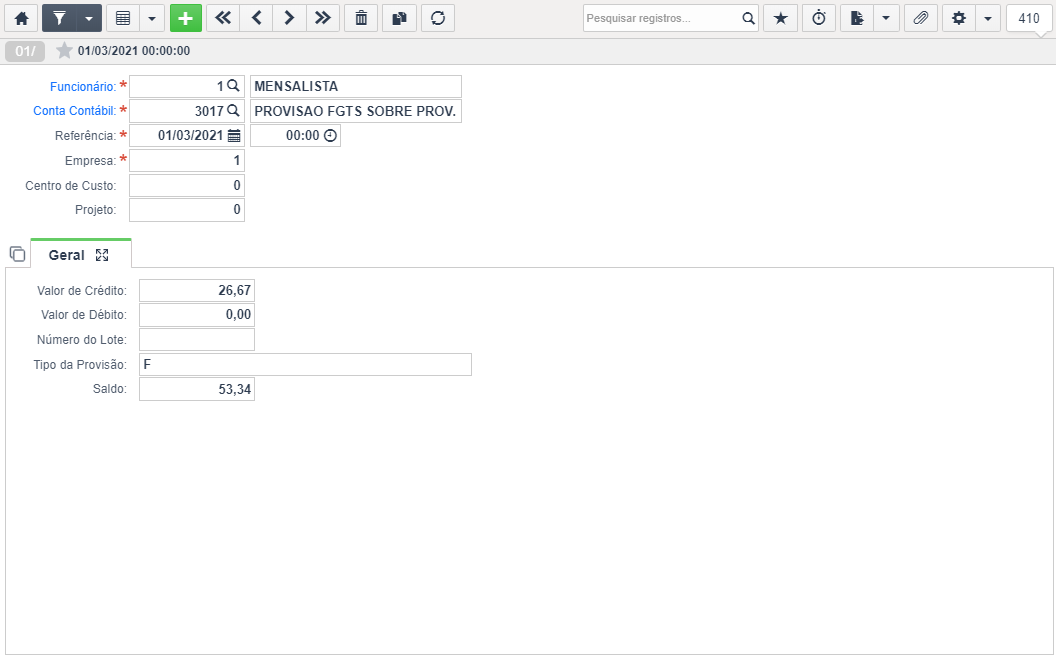1056x657 pixels.
Task: Click the copy tabs icon beside Geral
Action: click(18, 254)
